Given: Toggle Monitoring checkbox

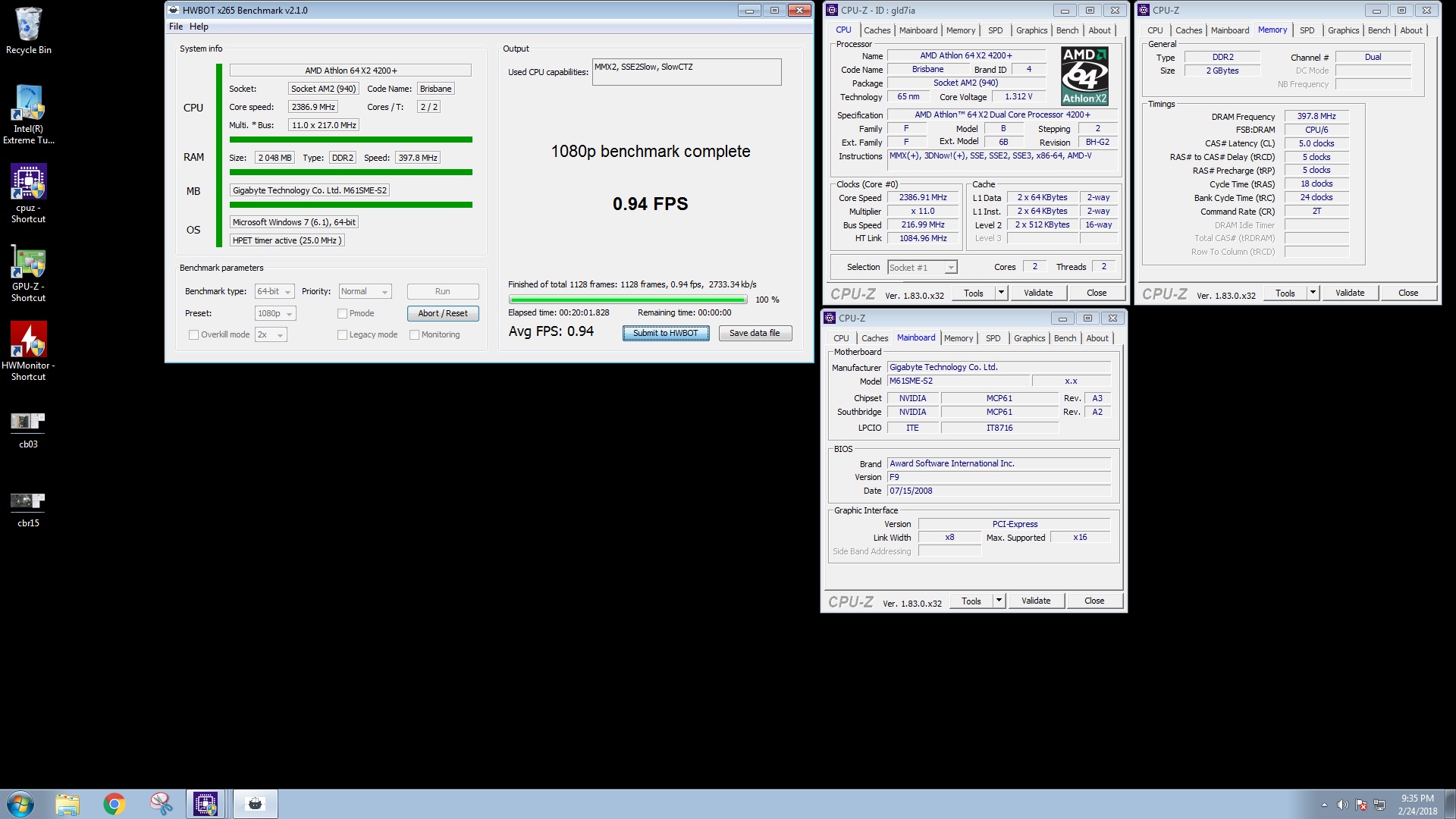Looking at the screenshot, I should click(x=414, y=334).
